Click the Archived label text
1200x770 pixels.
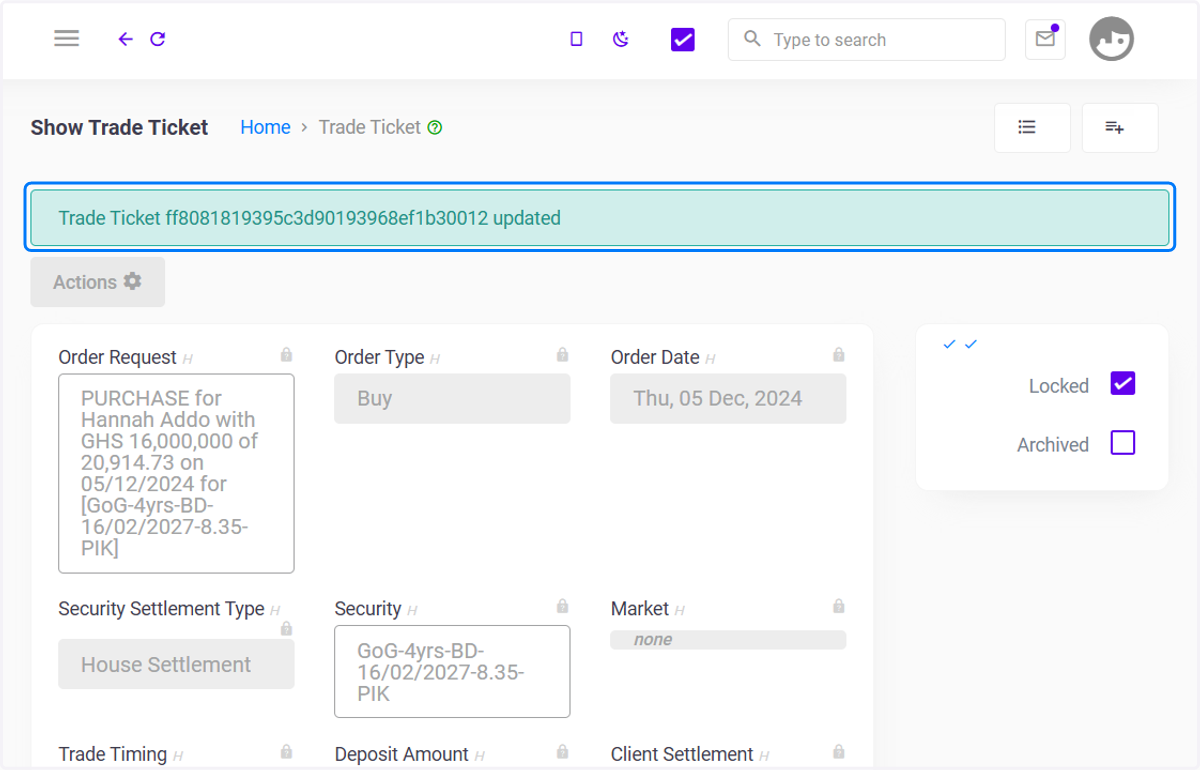point(1053,445)
